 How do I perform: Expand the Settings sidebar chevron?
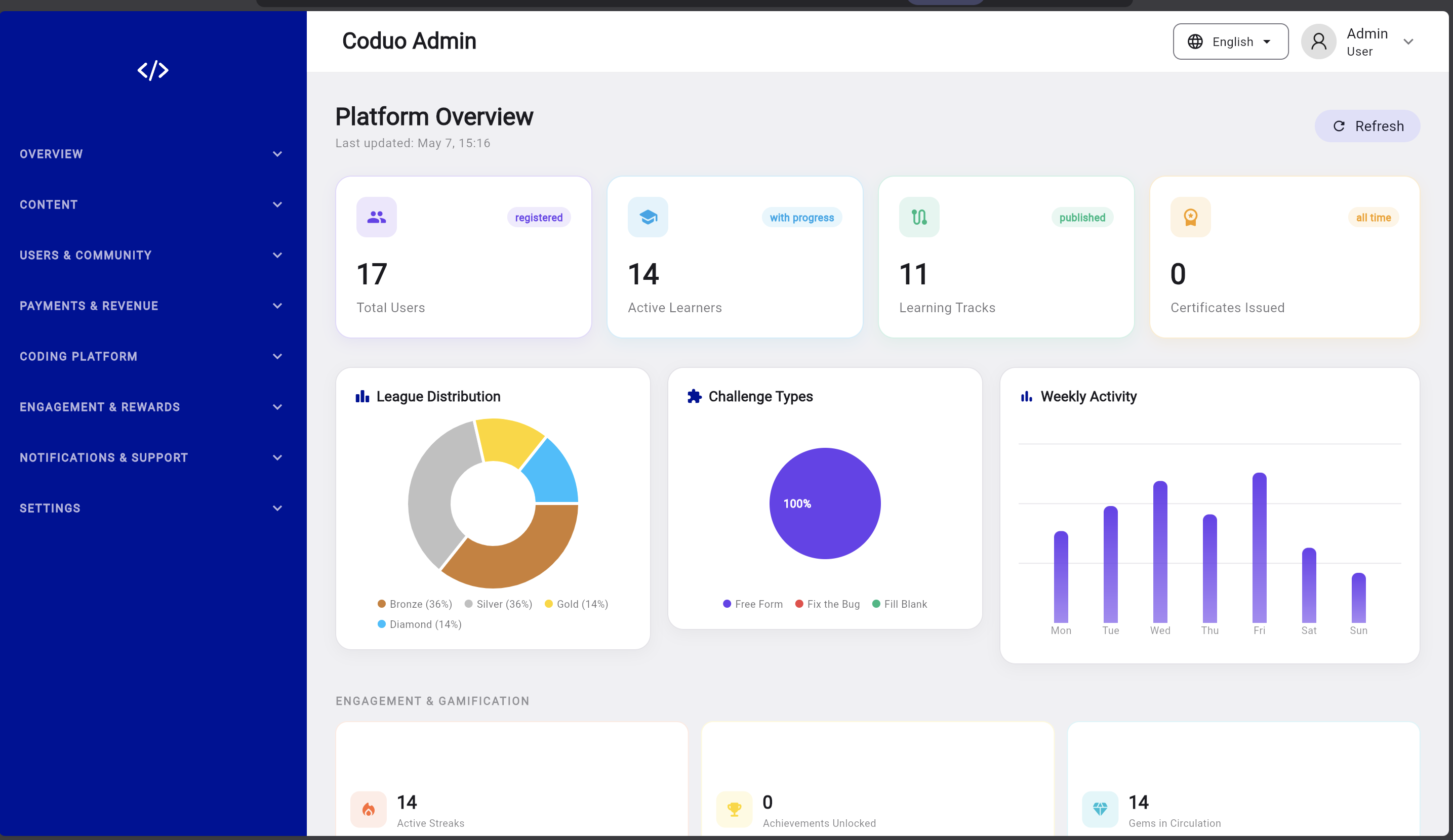click(x=277, y=508)
